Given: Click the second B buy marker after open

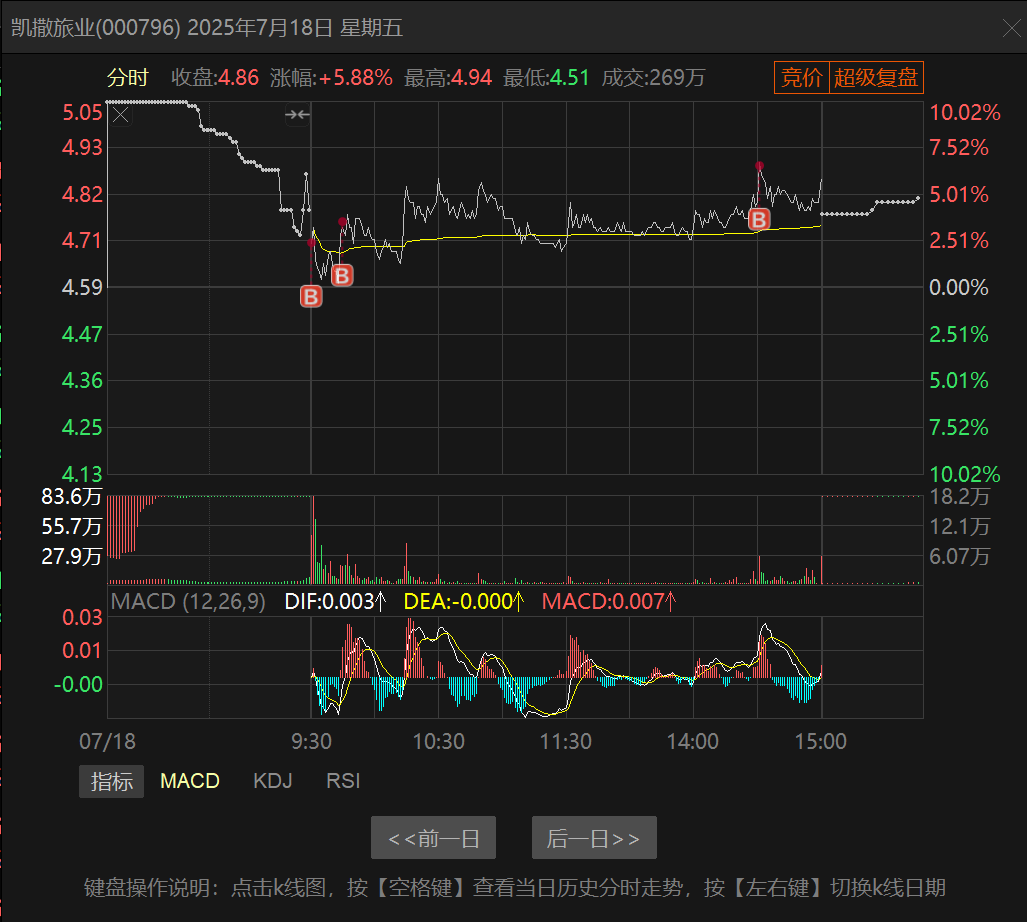Looking at the screenshot, I should pyautogui.click(x=342, y=276).
